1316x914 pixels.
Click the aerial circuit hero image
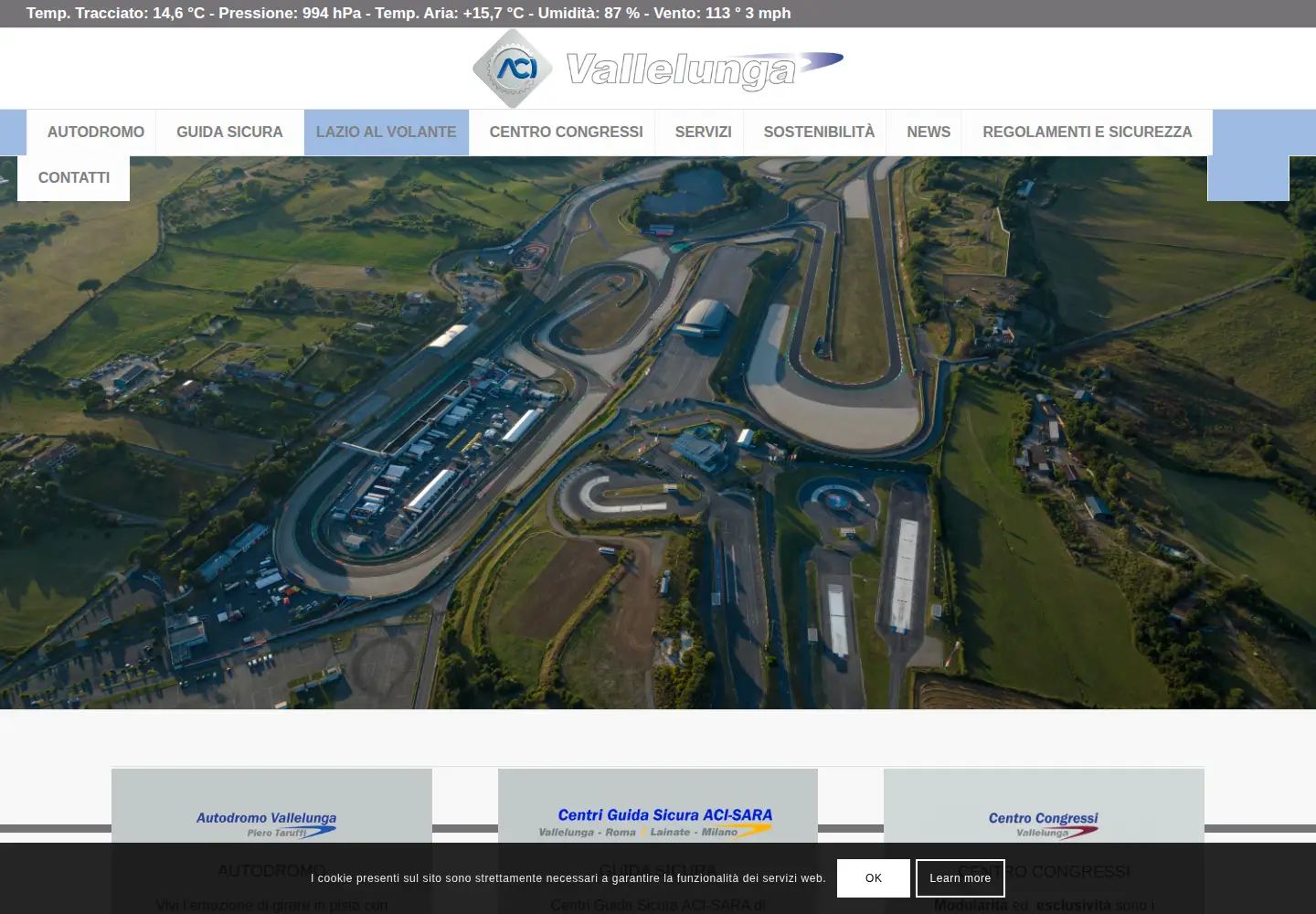[x=658, y=433]
